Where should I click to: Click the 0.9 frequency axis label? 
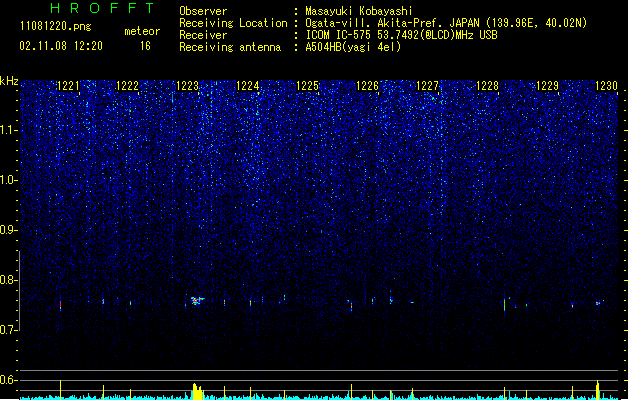click(8, 230)
